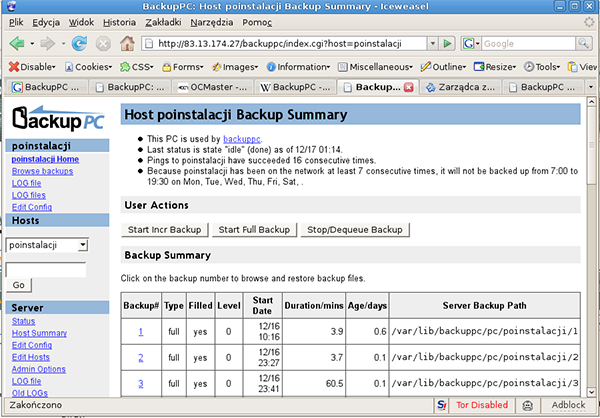Go to the Home page icon
Screen dimensions: 600x418
(127, 44)
